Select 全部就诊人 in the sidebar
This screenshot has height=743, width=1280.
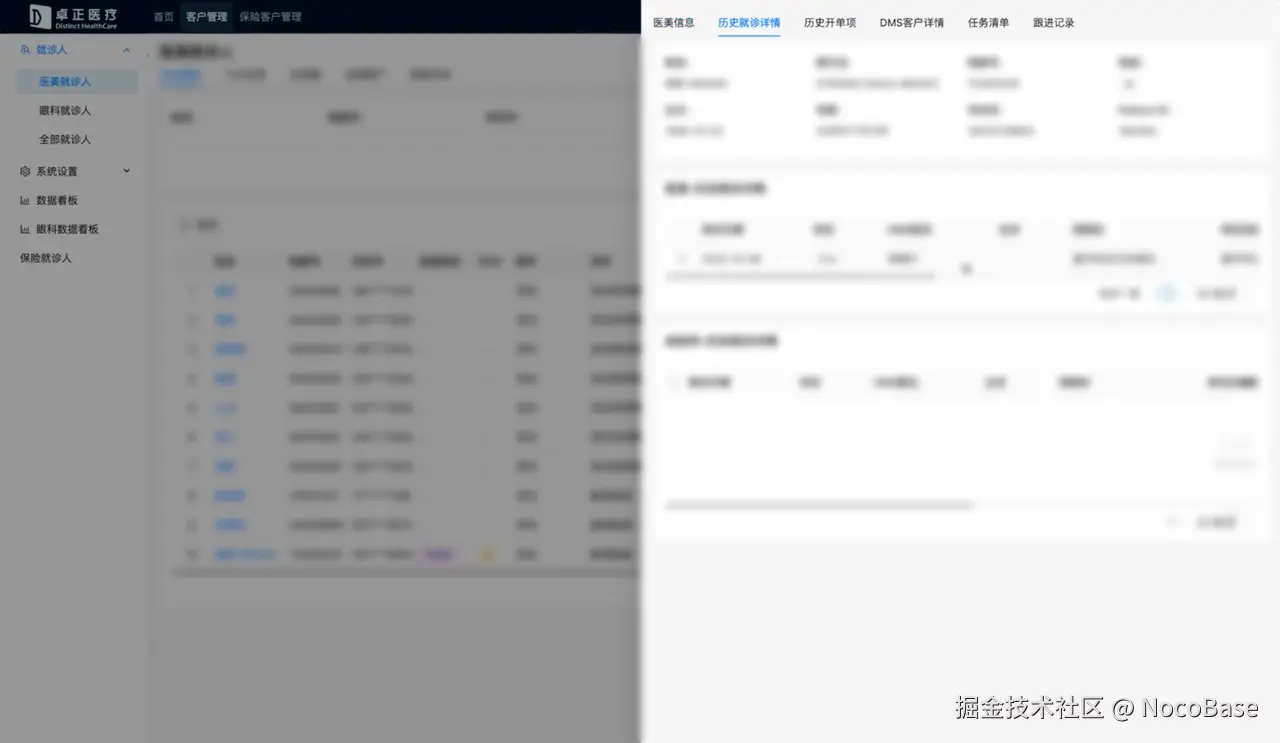pyautogui.click(x=65, y=139)
